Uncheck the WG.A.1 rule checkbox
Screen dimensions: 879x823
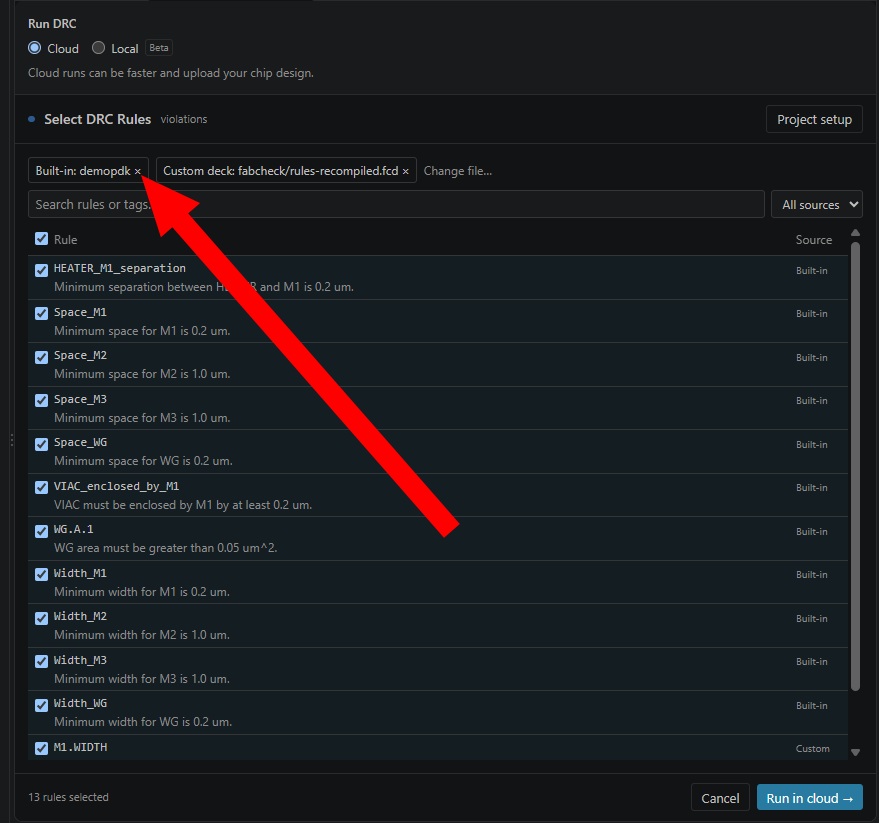pyautogui.click(x=41, y=531)
